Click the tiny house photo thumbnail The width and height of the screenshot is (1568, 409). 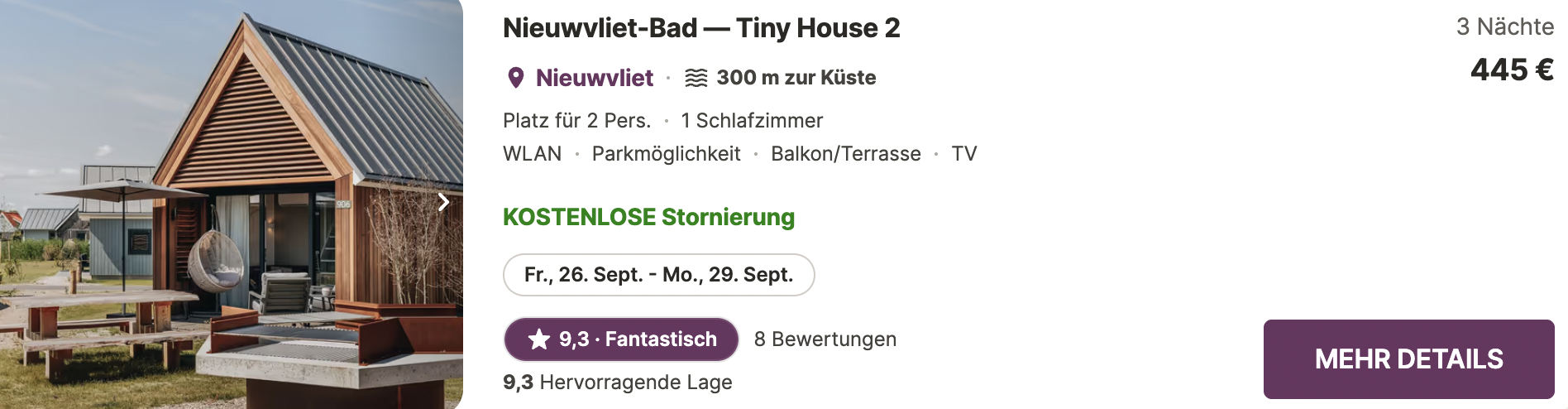(232, 204)
